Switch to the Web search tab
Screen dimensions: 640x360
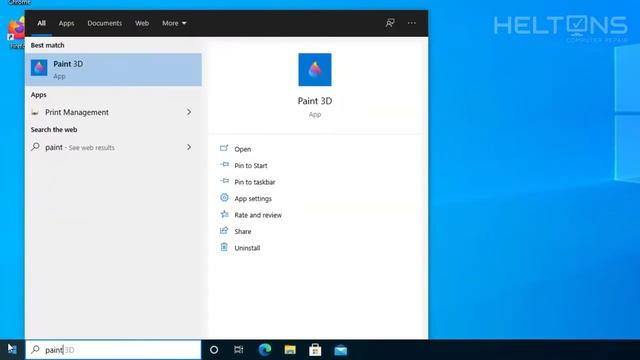click(x=142, y=23)
